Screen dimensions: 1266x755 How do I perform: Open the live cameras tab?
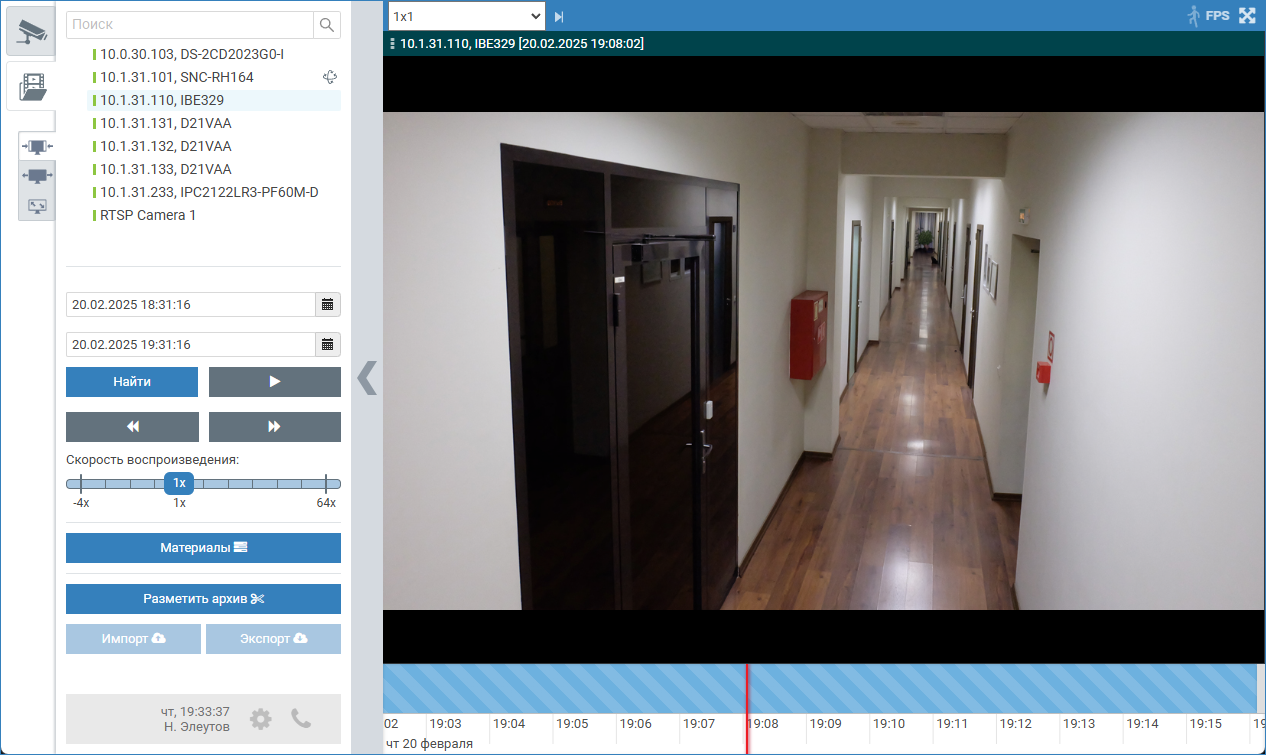coord(31,31)
